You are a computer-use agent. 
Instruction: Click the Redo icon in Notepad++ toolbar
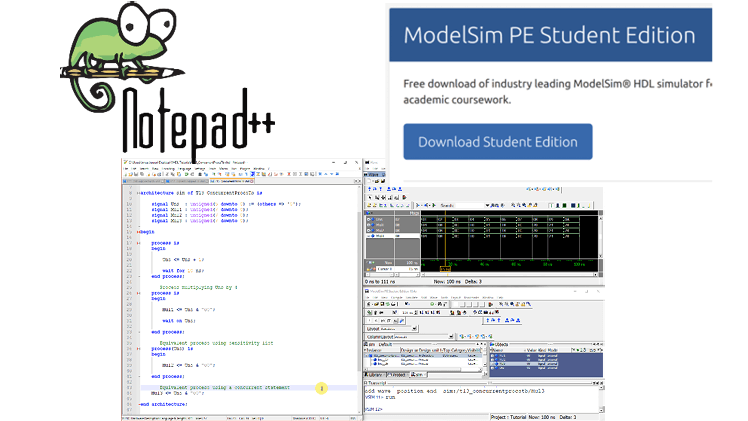coord(192,174)
